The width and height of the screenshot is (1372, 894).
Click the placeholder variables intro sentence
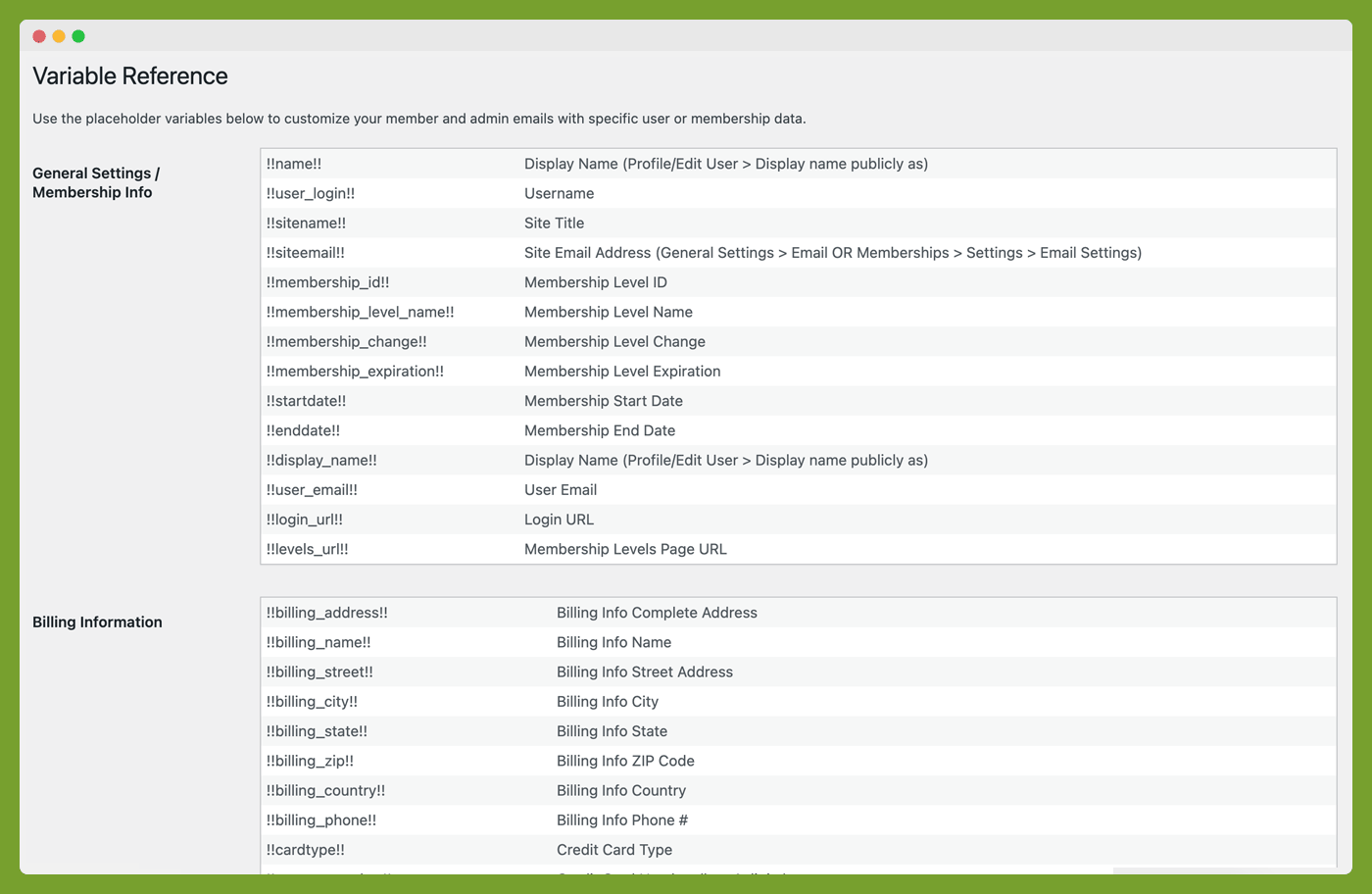tap(419, 119)
